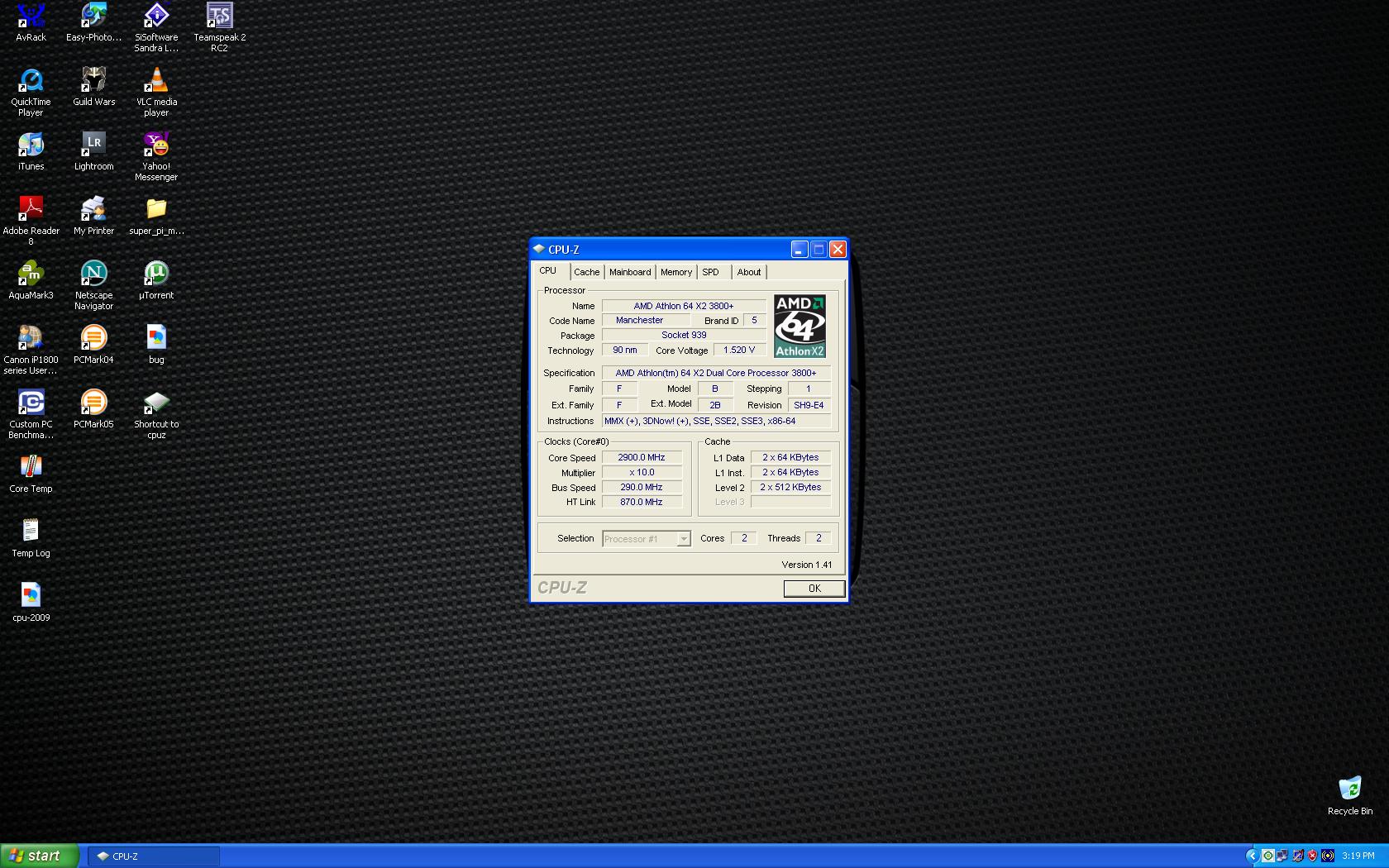The width and height of the screenshot is (1389, 868).
Task: Click the Socket 939 package field
Action: pyautogui.click(x=684, y=336)
